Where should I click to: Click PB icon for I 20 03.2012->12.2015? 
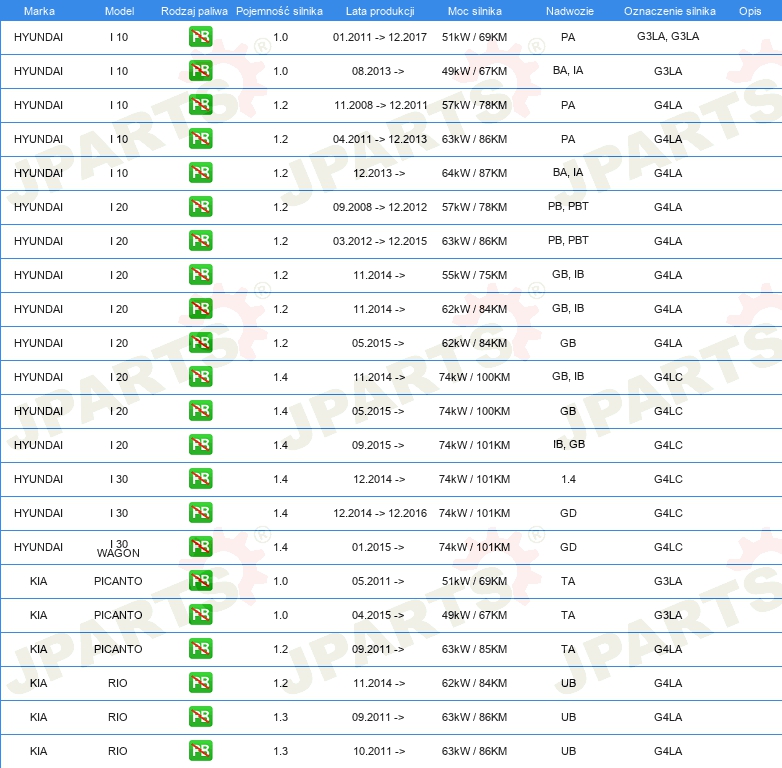[200, 240]
